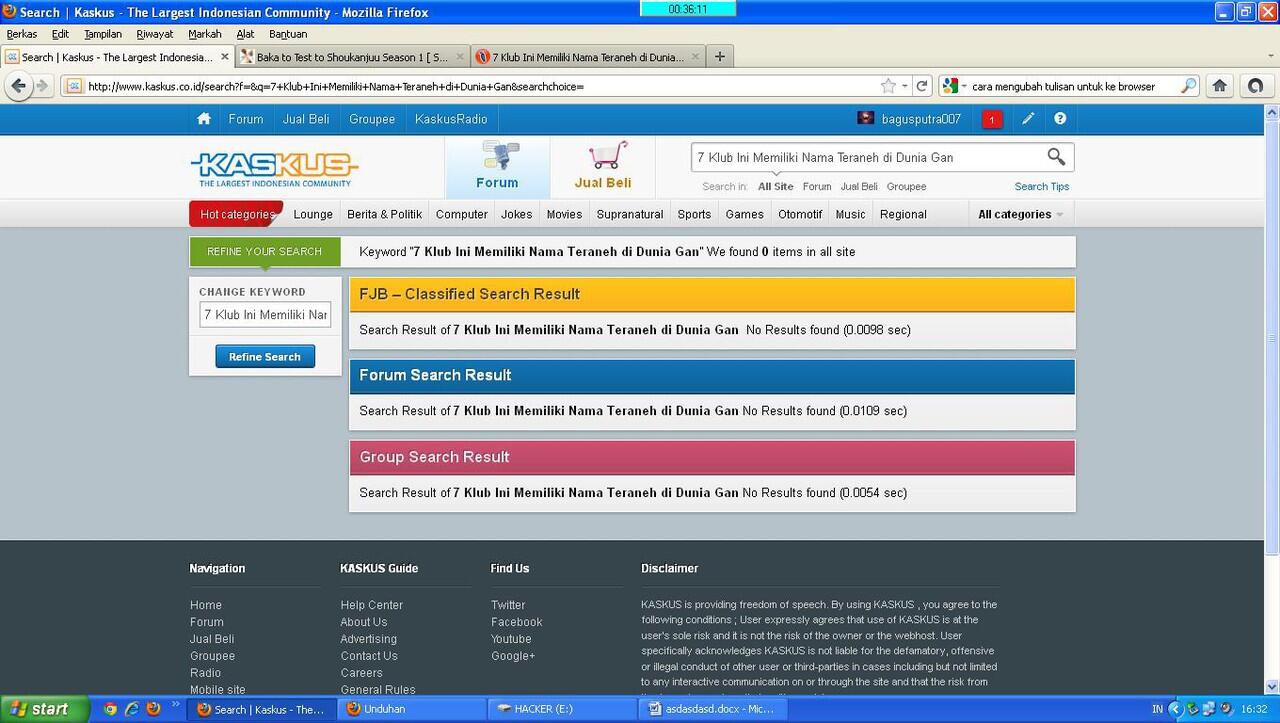Open the Twitter footer link

[508, 605]
